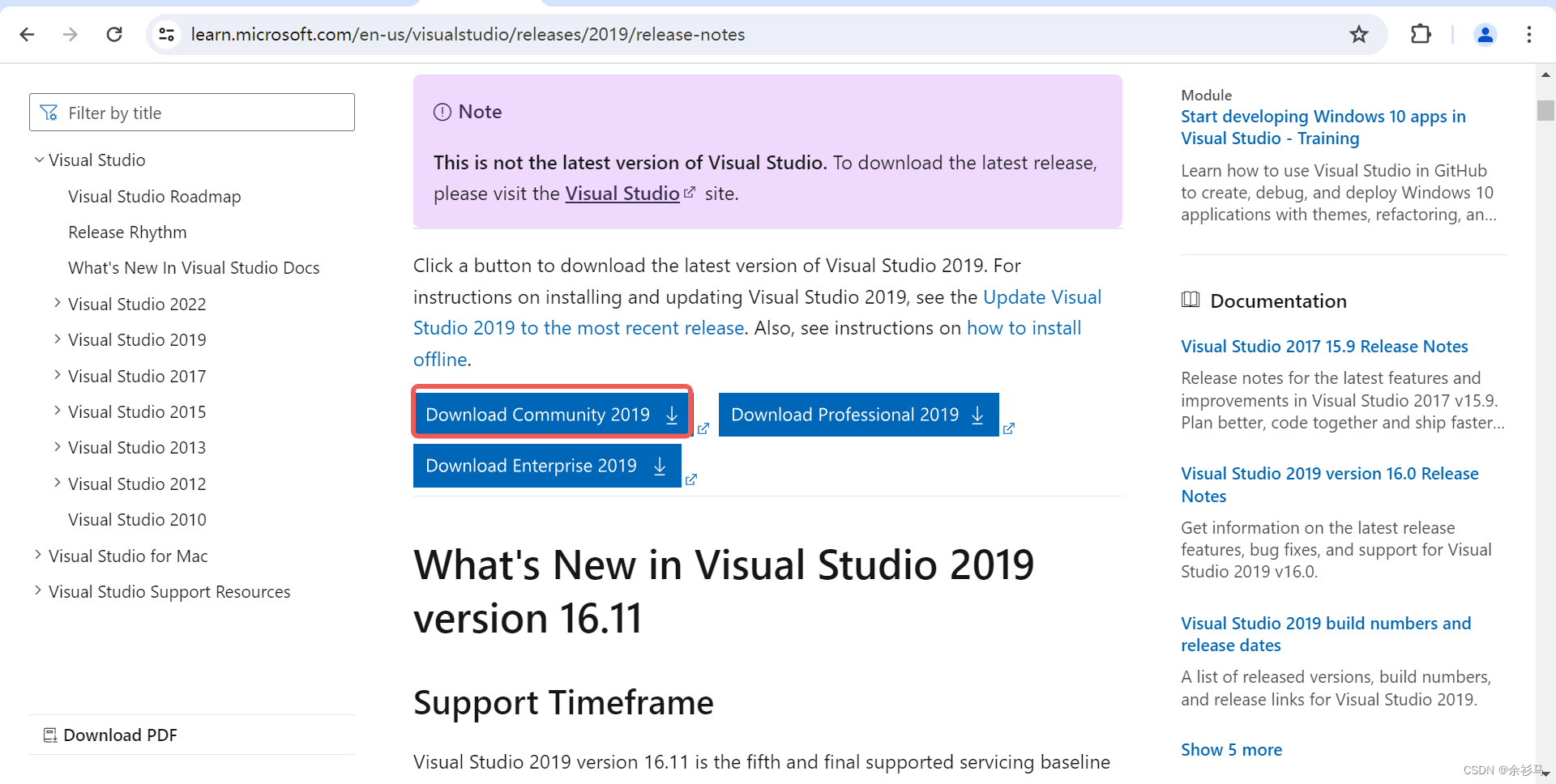1556x784 pixels.
Task: Open site information icon in address bar
Action: click(x=166, y=34)
